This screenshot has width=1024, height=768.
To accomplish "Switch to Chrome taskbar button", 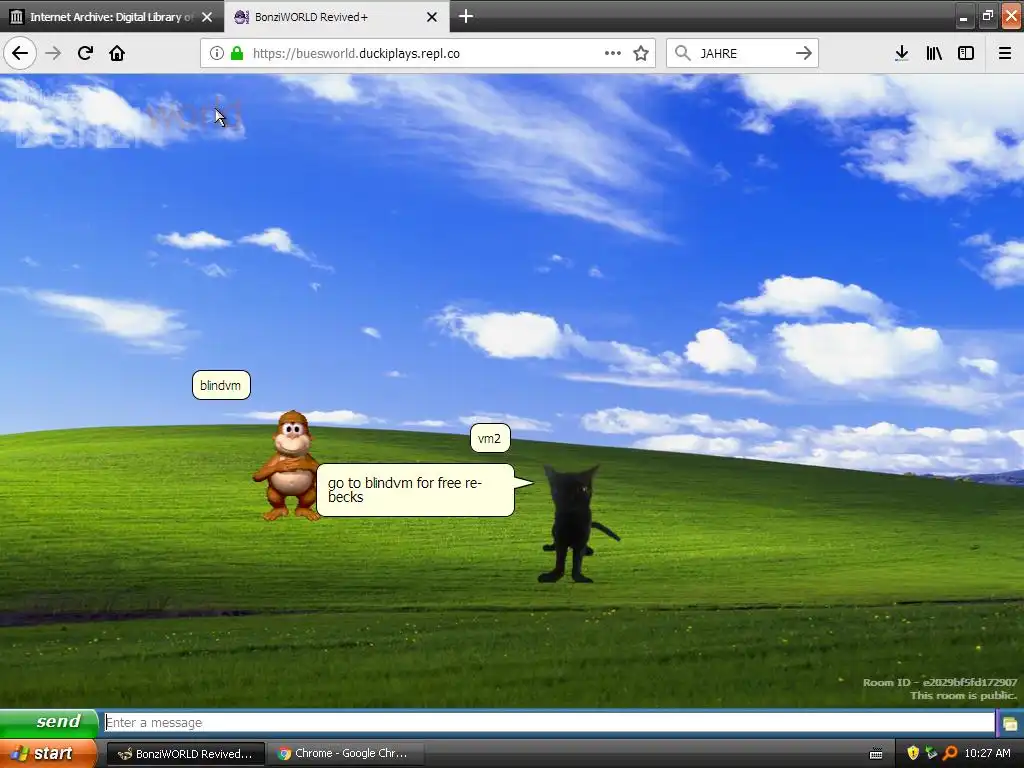I will pyautogui.click(x=345, y=754).
